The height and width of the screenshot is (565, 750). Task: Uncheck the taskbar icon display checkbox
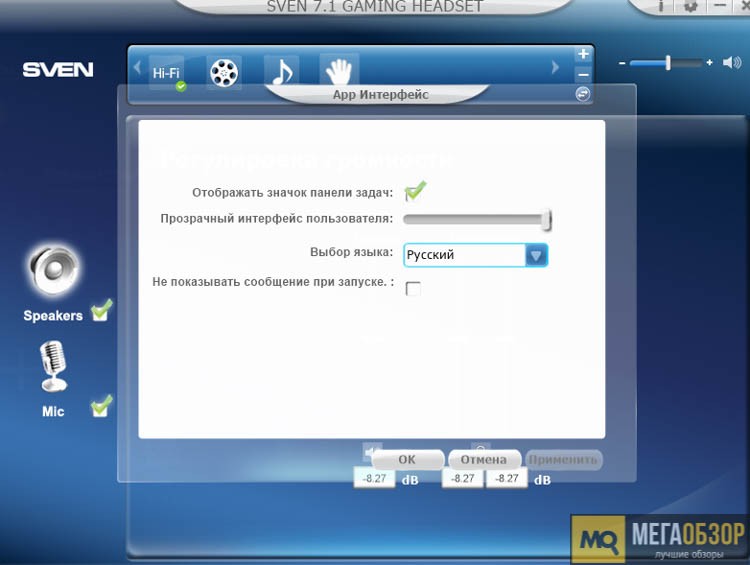414,192
